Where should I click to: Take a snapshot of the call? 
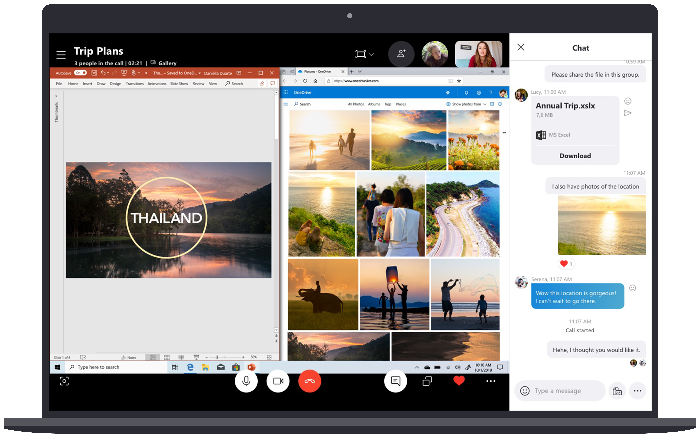tap(64, 381)
